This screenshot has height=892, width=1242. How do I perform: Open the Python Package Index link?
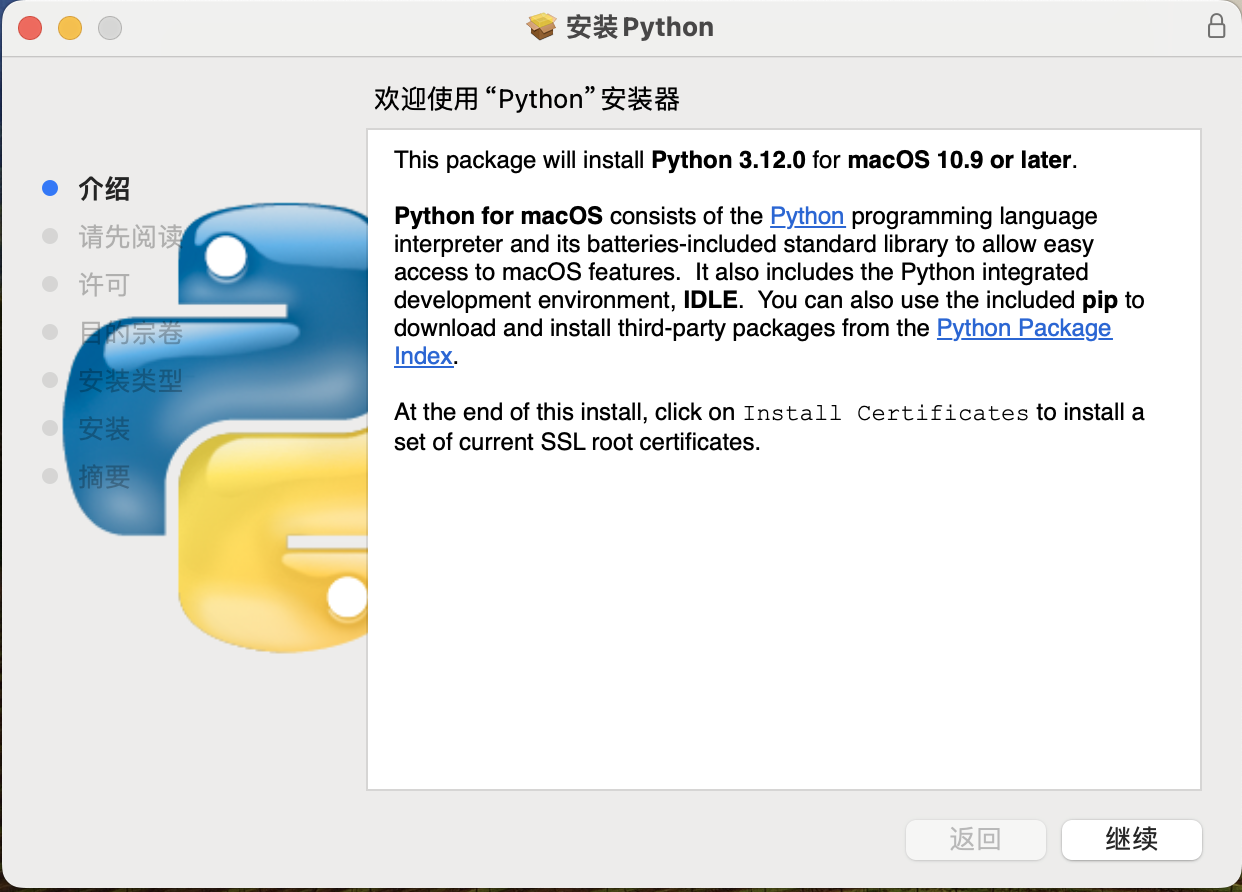1023,328
